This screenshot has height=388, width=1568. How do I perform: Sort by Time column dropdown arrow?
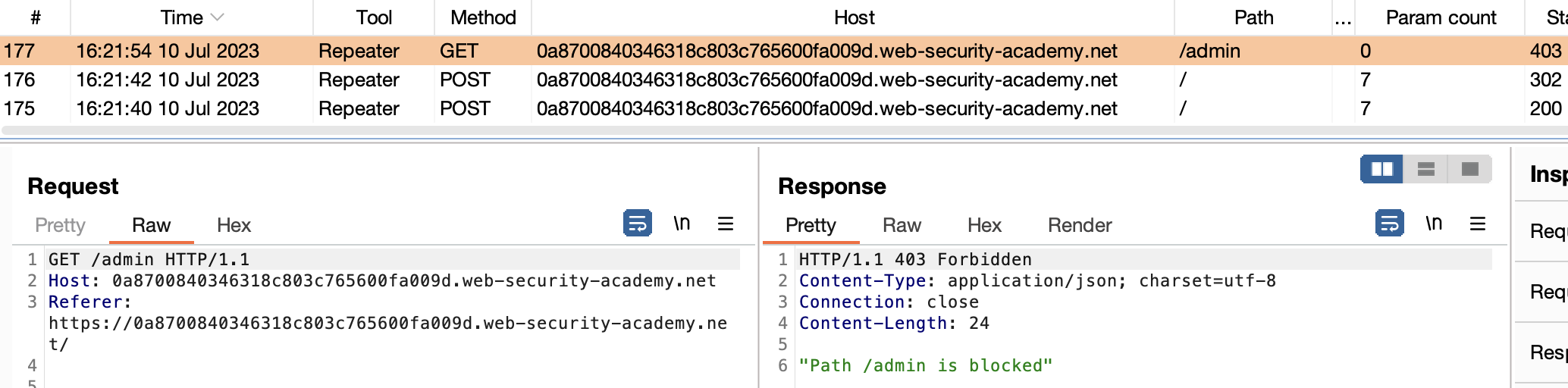click(x=218, y=17)
